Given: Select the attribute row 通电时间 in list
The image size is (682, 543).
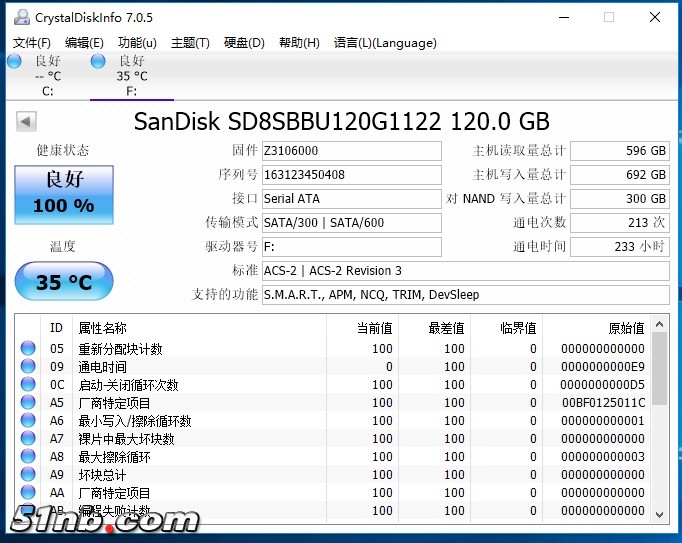Looking at the screenshot, I should (334, 366).
